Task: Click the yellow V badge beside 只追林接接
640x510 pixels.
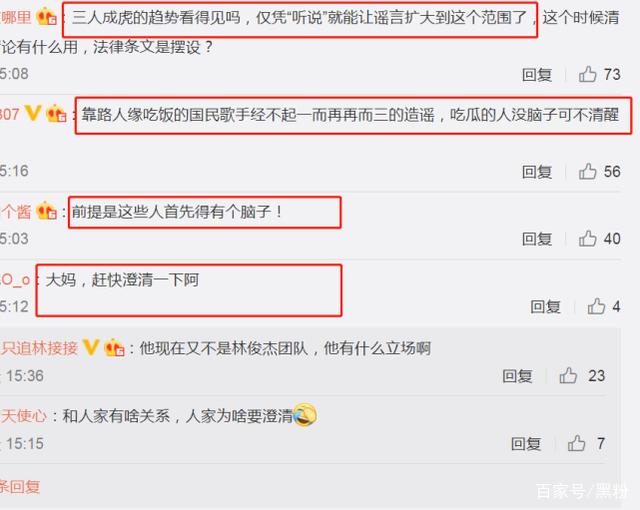Action: coord(91,348)
